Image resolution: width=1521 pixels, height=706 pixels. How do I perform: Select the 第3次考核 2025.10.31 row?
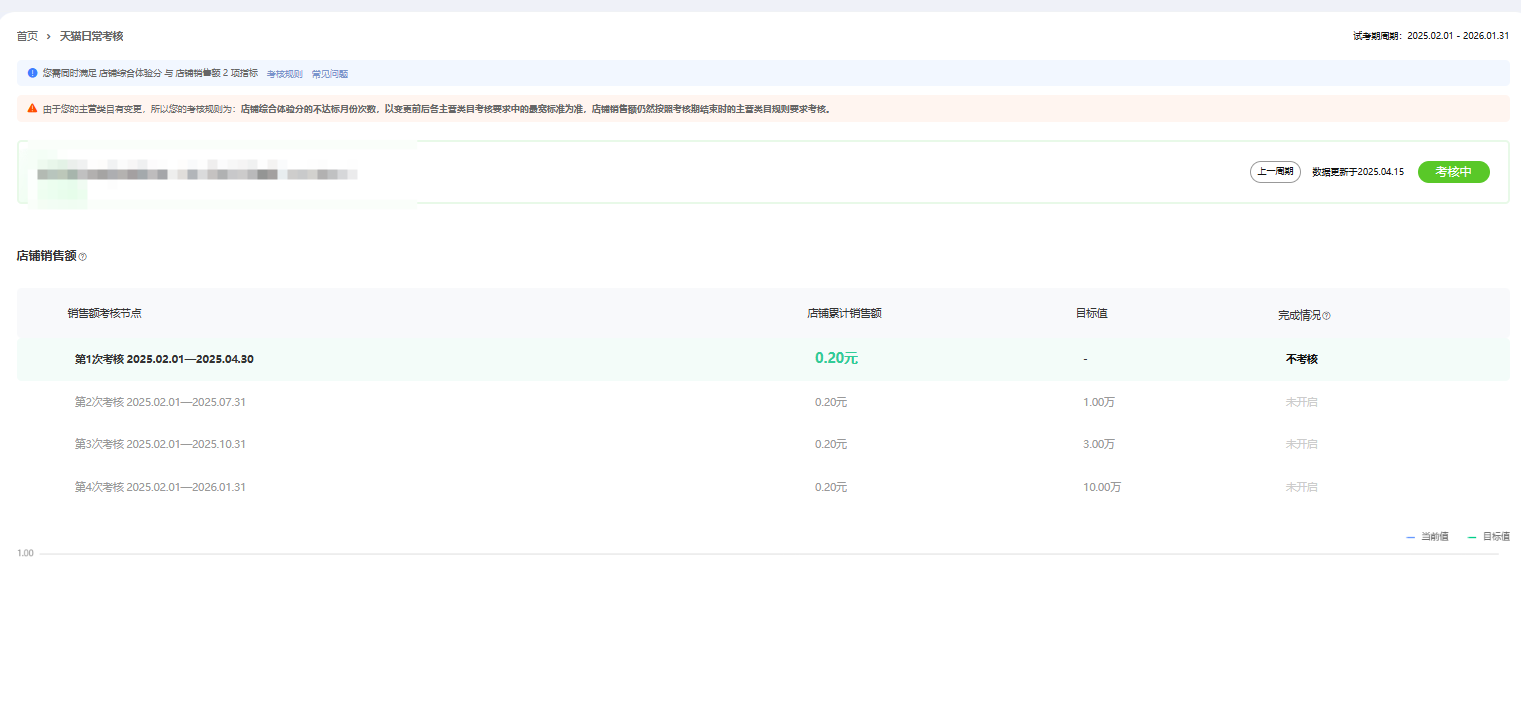tap(160, 444)
